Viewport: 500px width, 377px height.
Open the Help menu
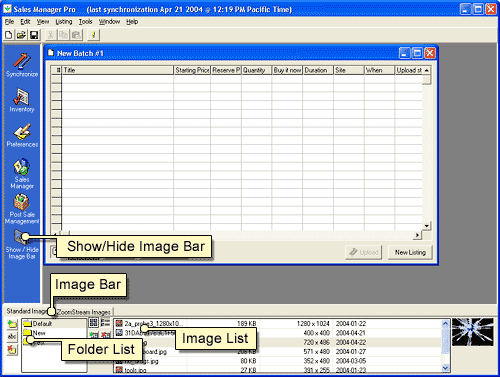132,22
